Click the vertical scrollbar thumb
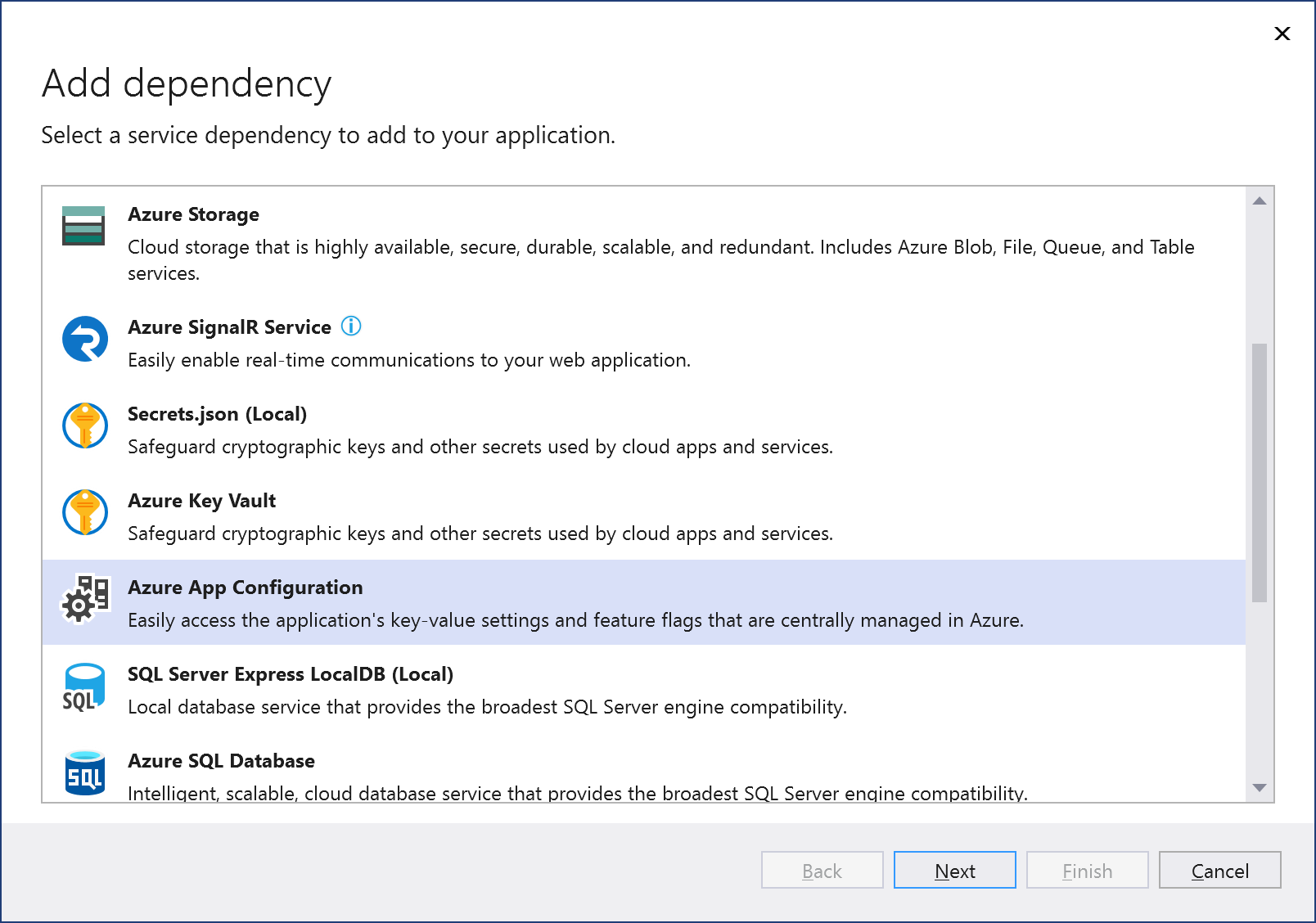Screen dimensions: 1316x923 point(1260,473)
